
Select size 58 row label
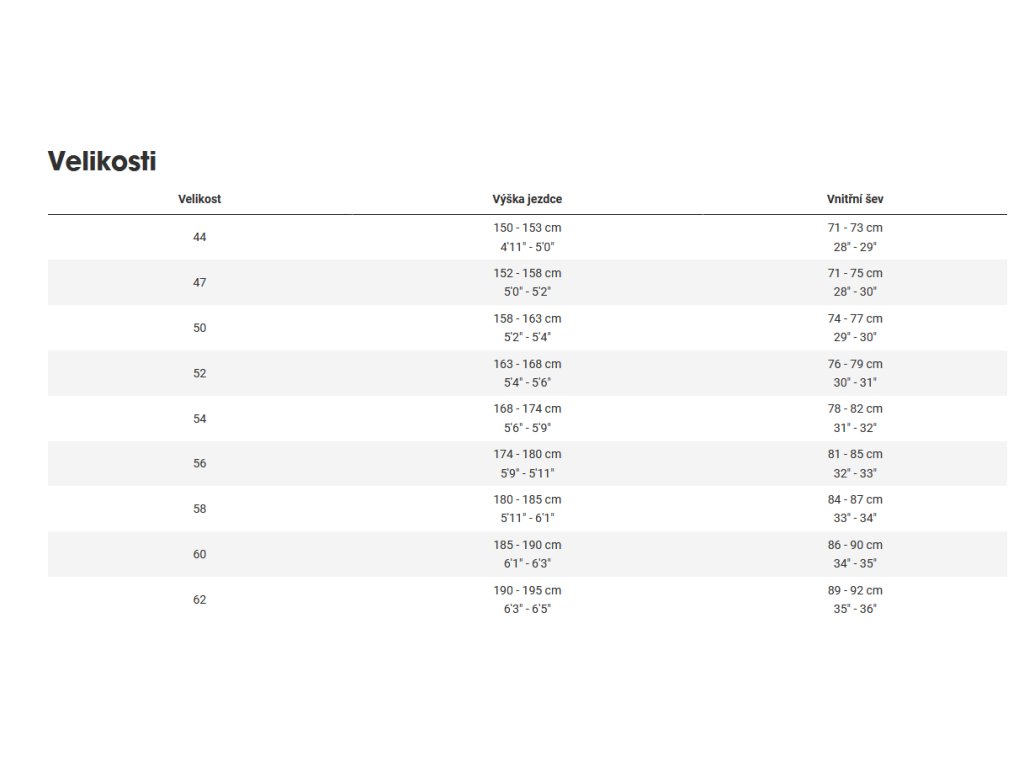click(199, 509)
